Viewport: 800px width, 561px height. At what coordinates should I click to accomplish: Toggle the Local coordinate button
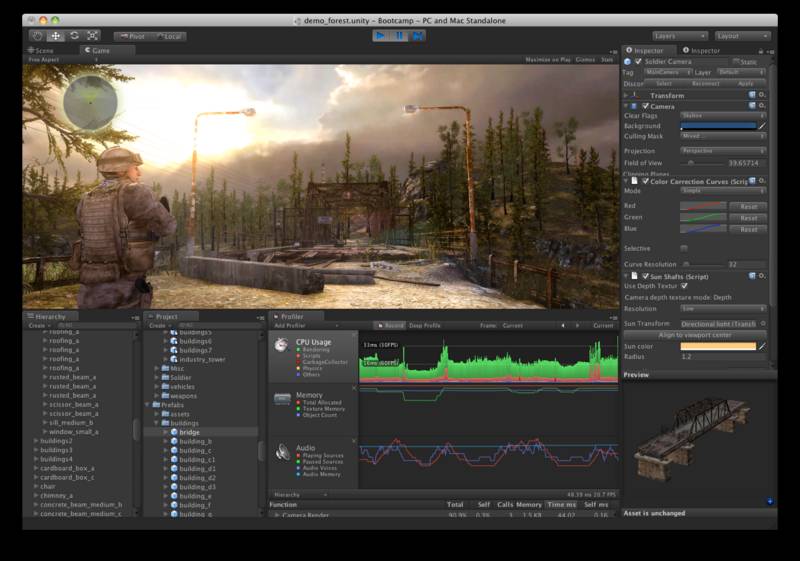[x=169, y=36]
